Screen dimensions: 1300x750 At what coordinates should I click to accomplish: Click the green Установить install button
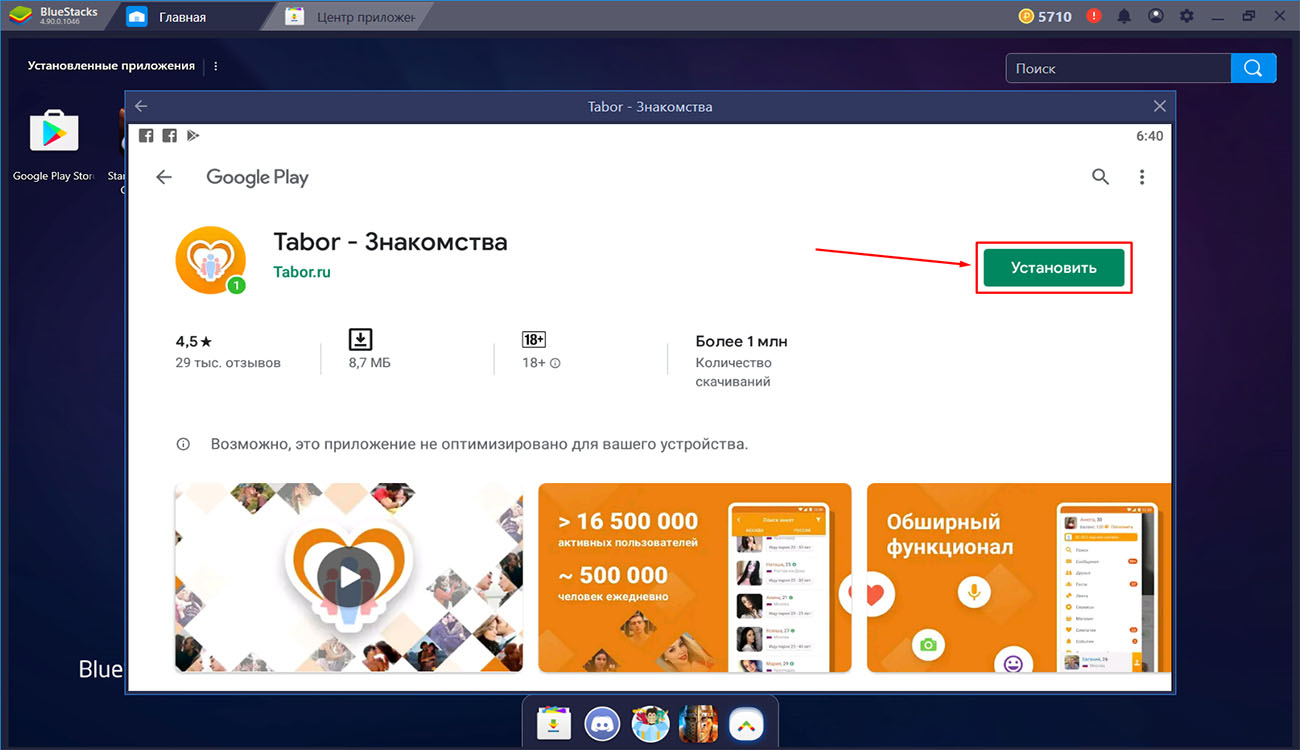click(x=1054, y=268)
